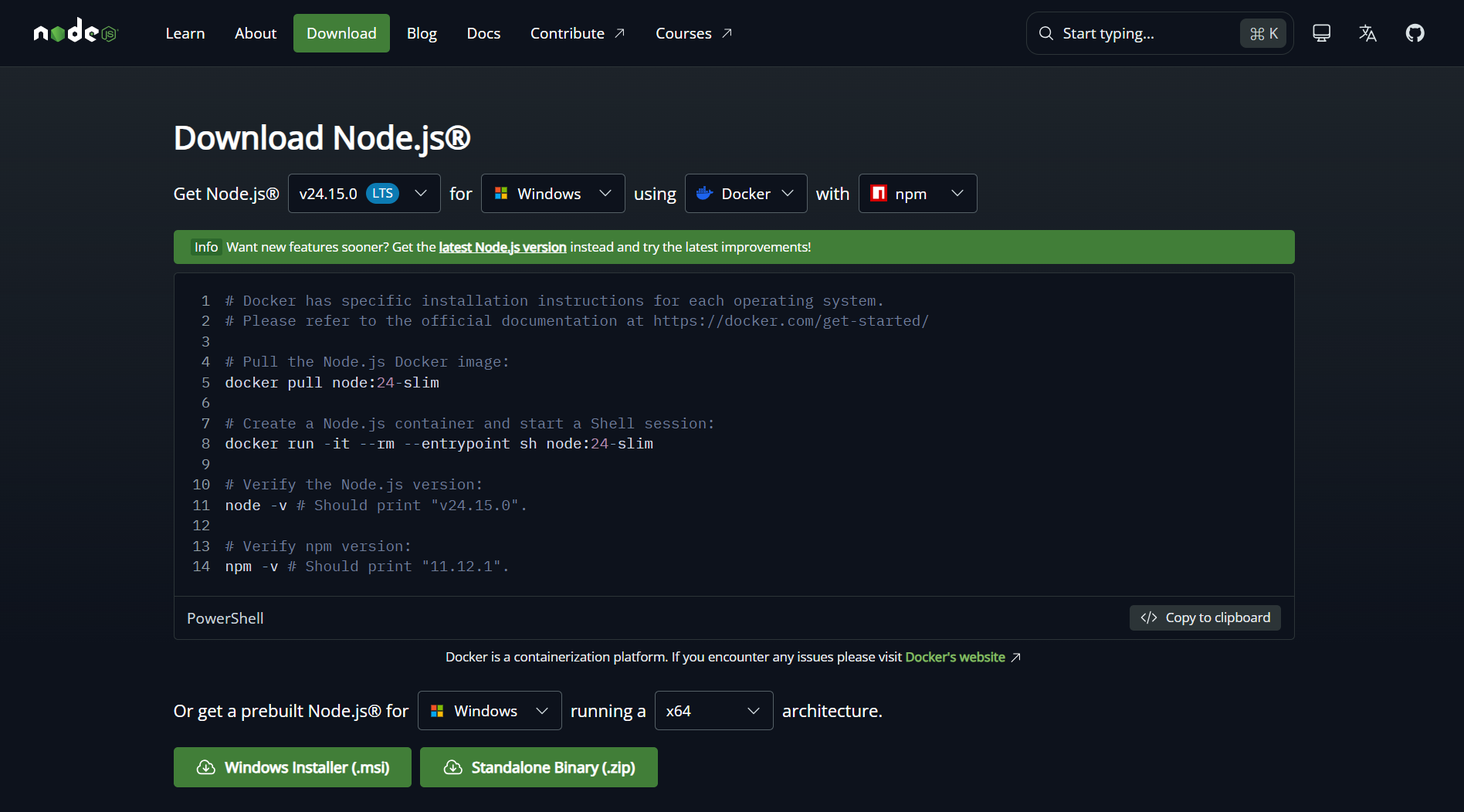Image resolution: width=1464 pixels, height=812 pixels.
Task: Click the cloud download icon on Standalone Binary
Action: (453, 767)
